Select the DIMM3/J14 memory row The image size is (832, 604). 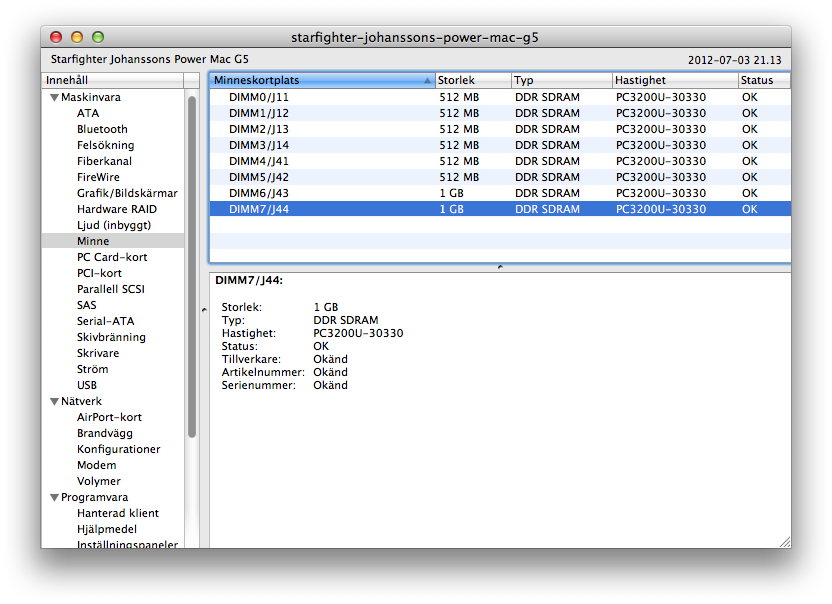pos(500,145)
